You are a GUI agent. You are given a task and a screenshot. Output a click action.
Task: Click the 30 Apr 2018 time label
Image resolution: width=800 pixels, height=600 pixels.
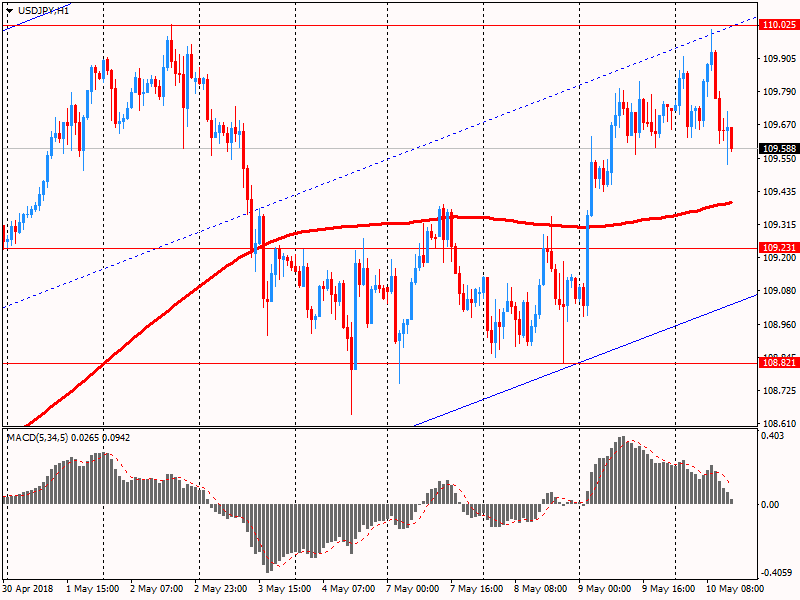[28, 589]
